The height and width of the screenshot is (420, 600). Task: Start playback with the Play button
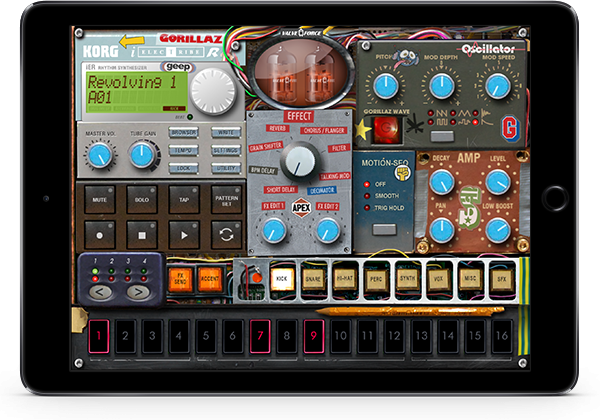tap(184, 235)
